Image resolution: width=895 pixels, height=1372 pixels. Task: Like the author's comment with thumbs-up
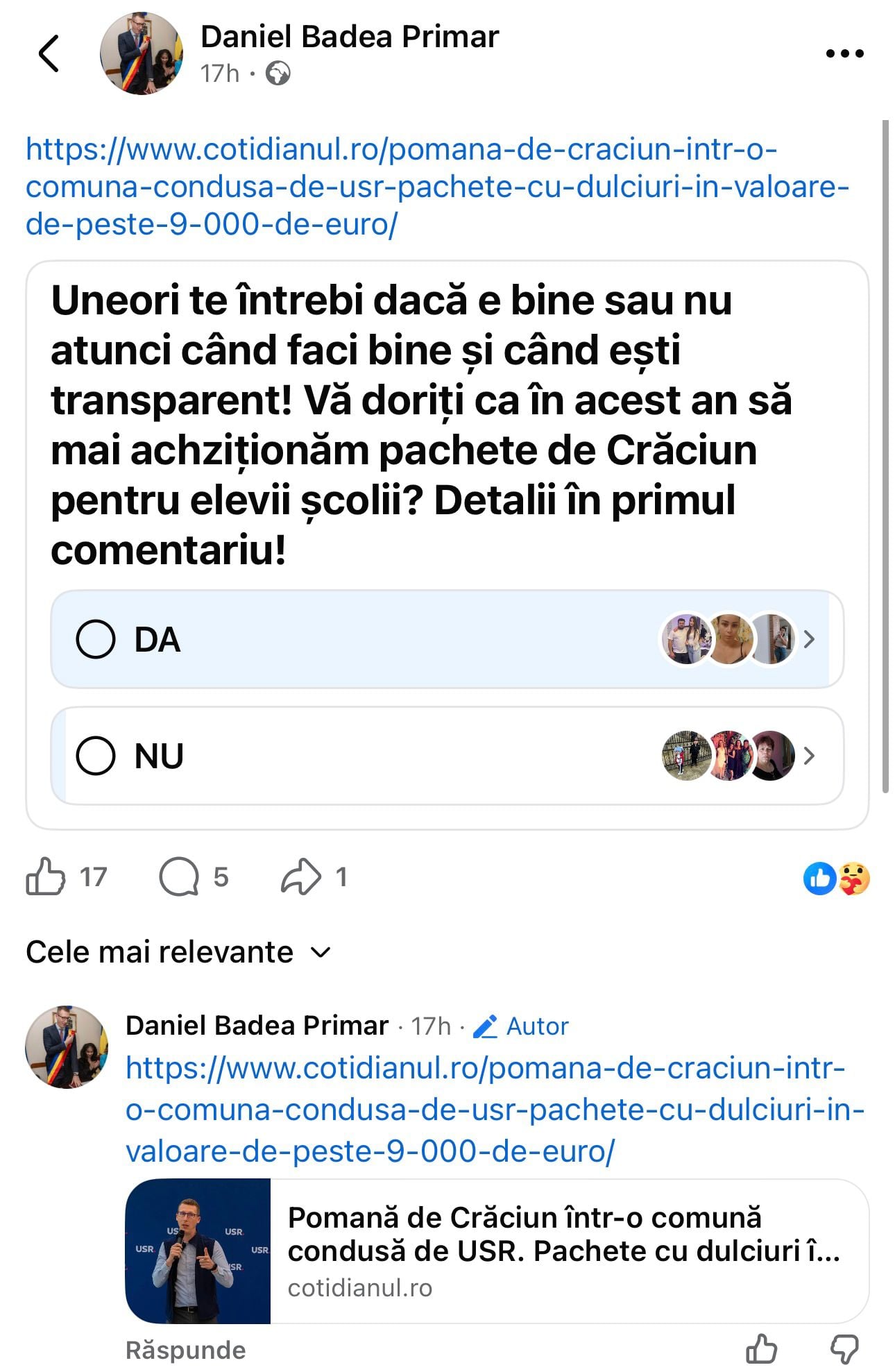click(761, 1349)
